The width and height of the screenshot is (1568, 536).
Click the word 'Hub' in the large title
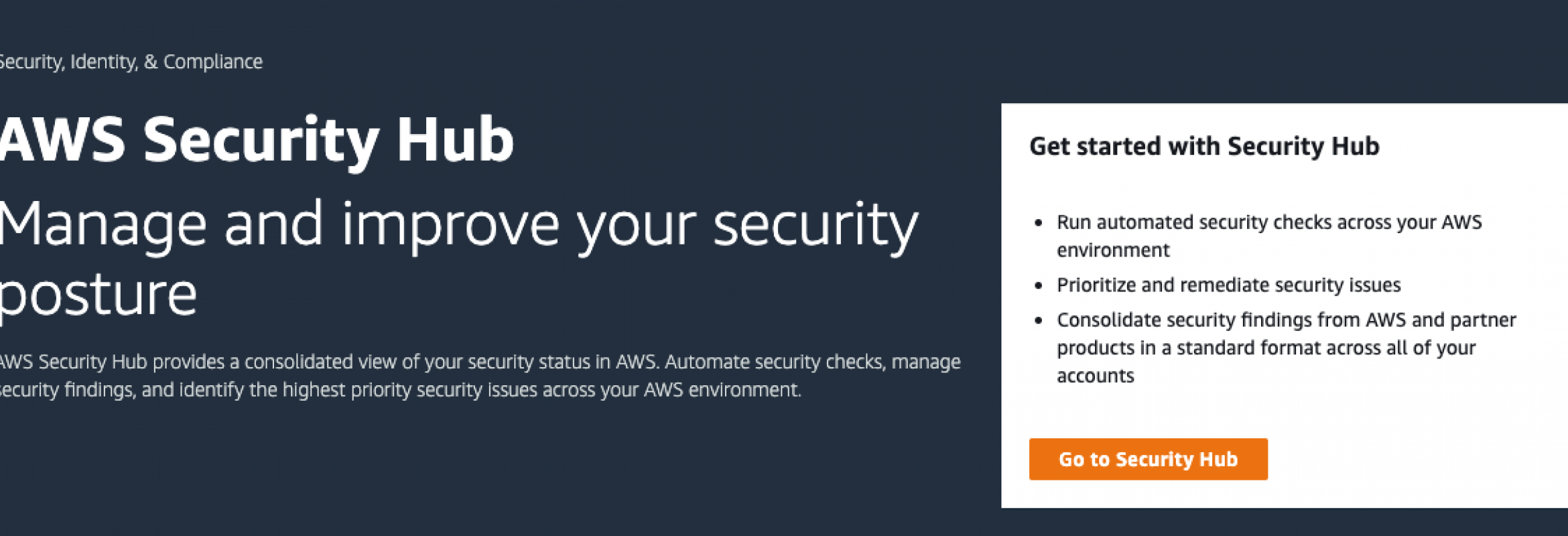[455, 140]
